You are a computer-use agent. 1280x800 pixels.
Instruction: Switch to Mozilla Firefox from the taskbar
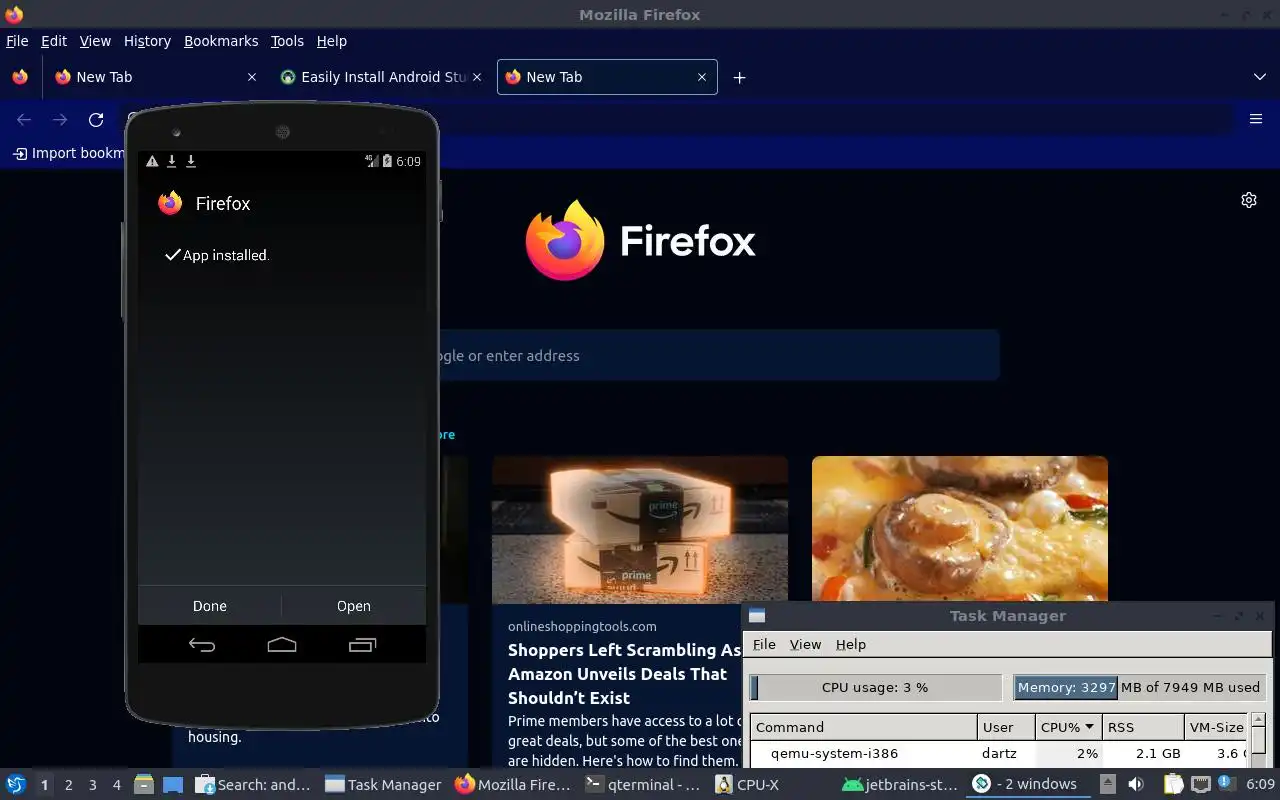(513, 784)
